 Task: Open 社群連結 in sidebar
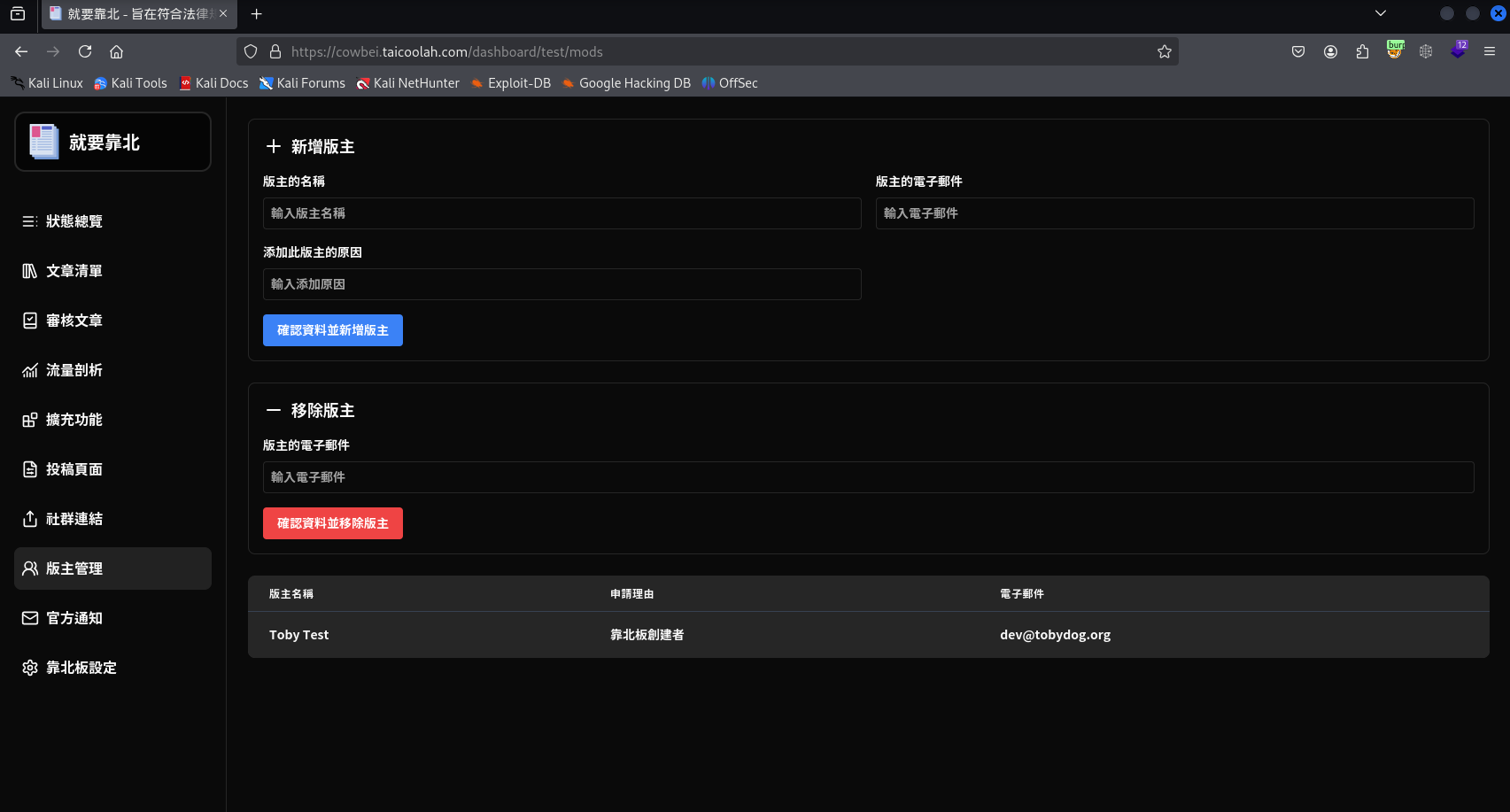pyautogui.click(x=112, y=519)
